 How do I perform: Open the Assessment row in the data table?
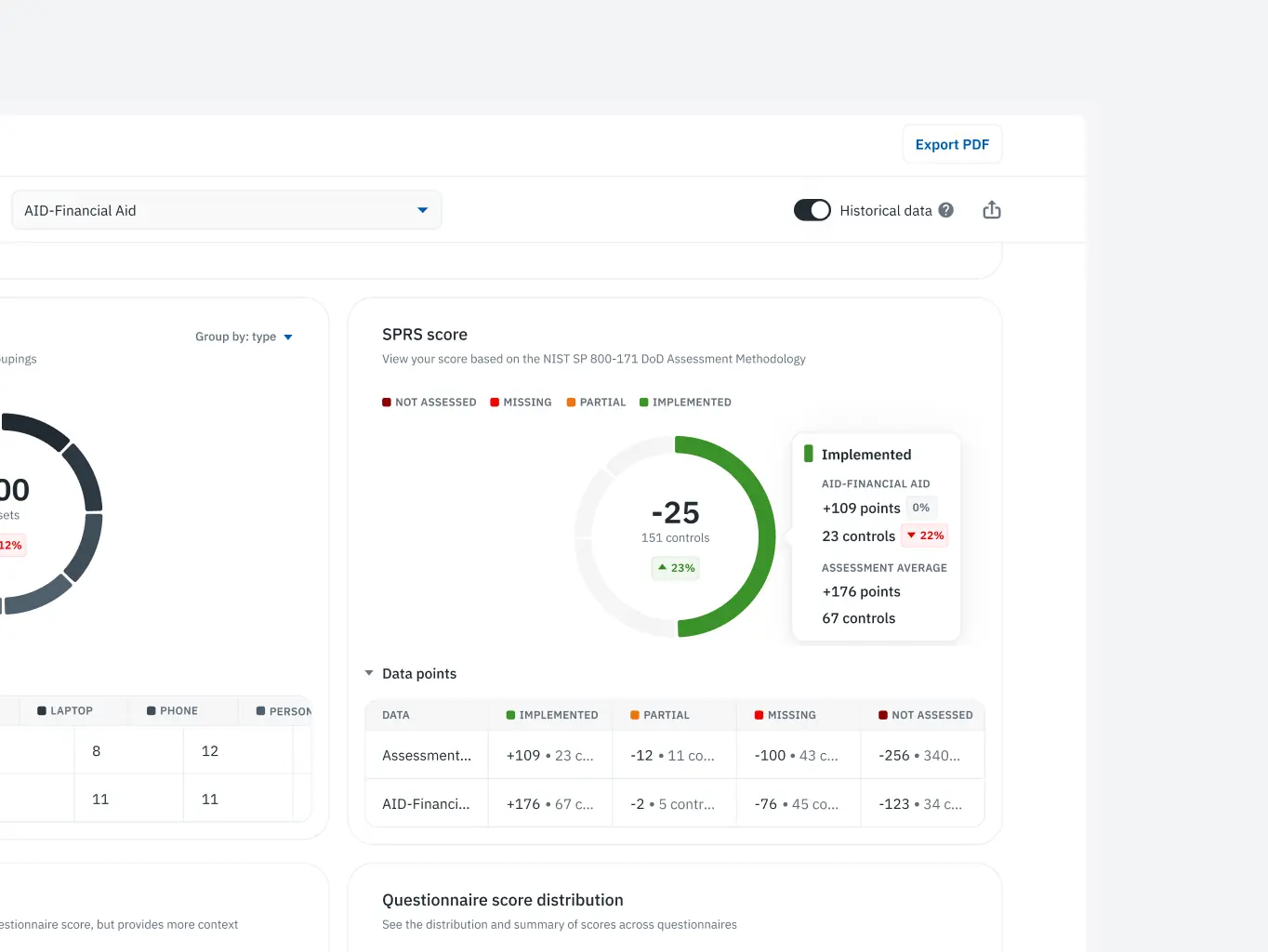426,755
